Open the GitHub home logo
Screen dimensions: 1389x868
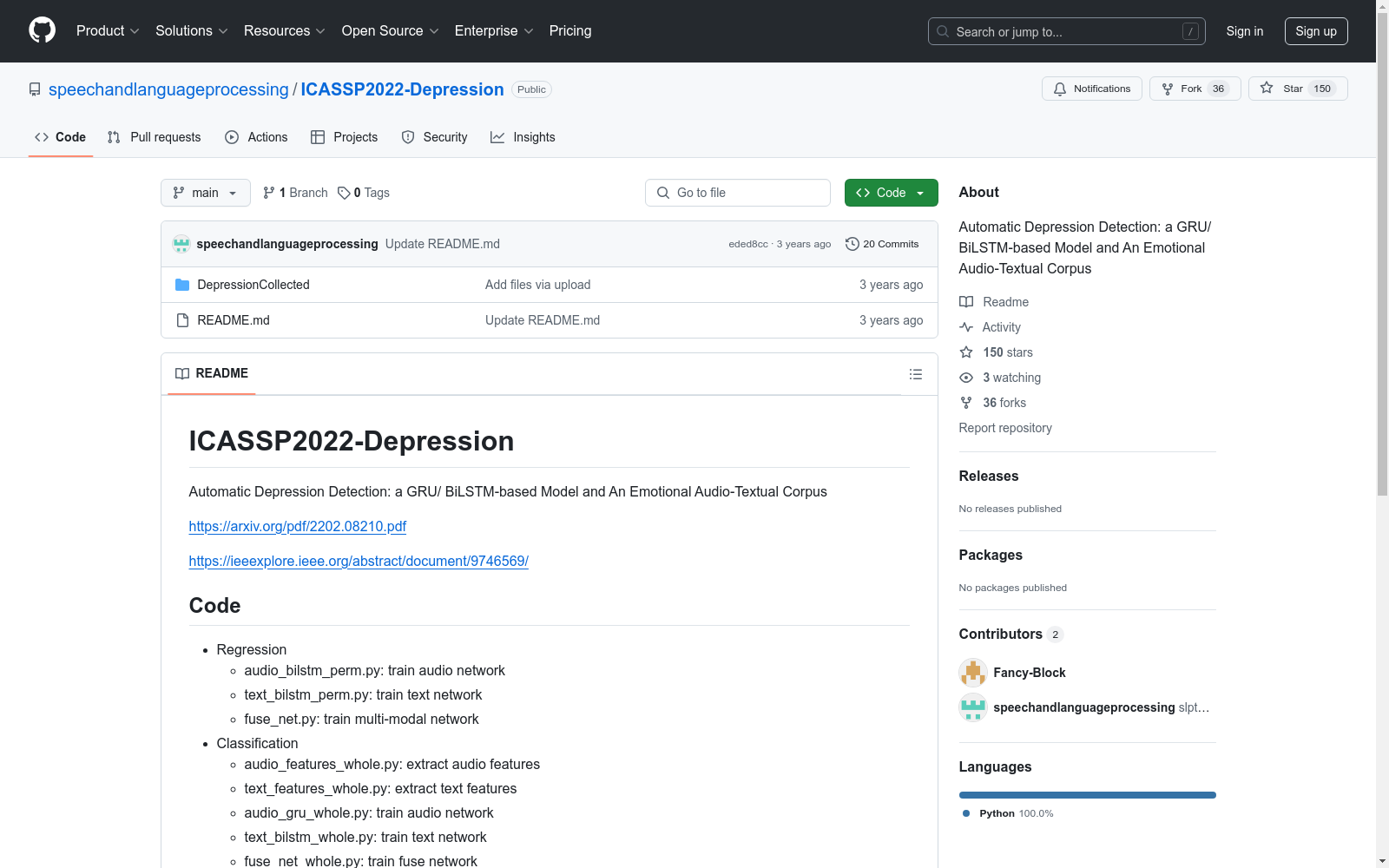point(42,30)
